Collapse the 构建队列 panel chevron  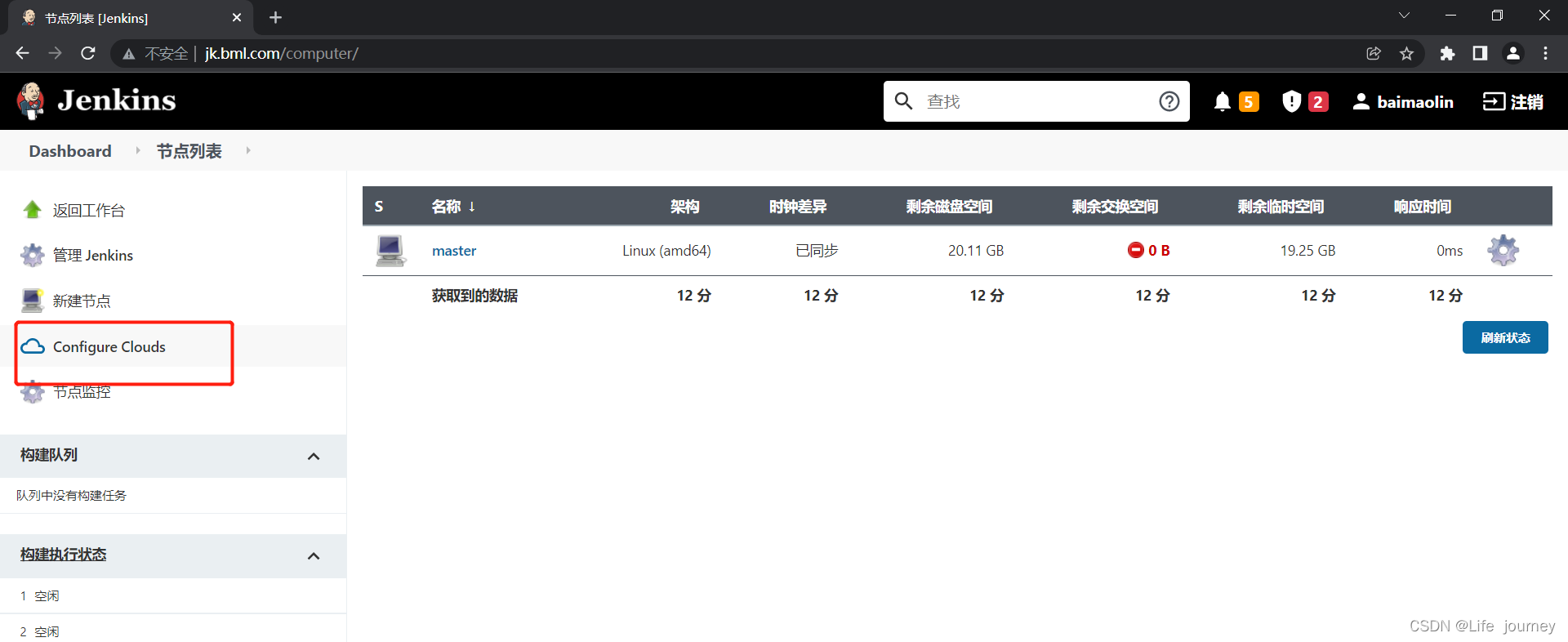pyautogui.click(x=314, y=456)
